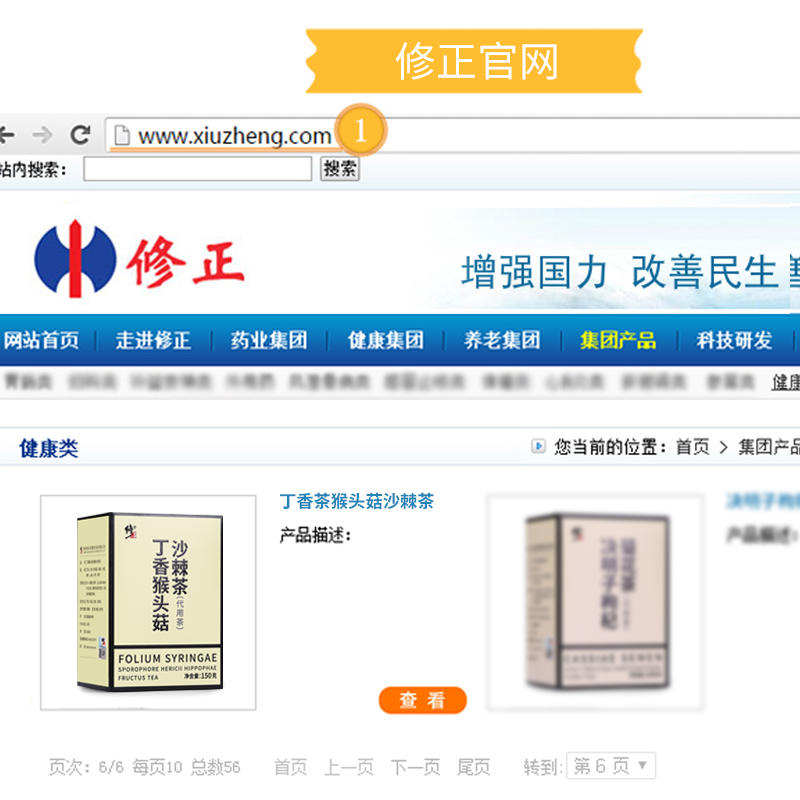Screen dimensions: 800x800
Task: Click the breadcrumb location arrow icon
Action: click(x=538, y=446)
